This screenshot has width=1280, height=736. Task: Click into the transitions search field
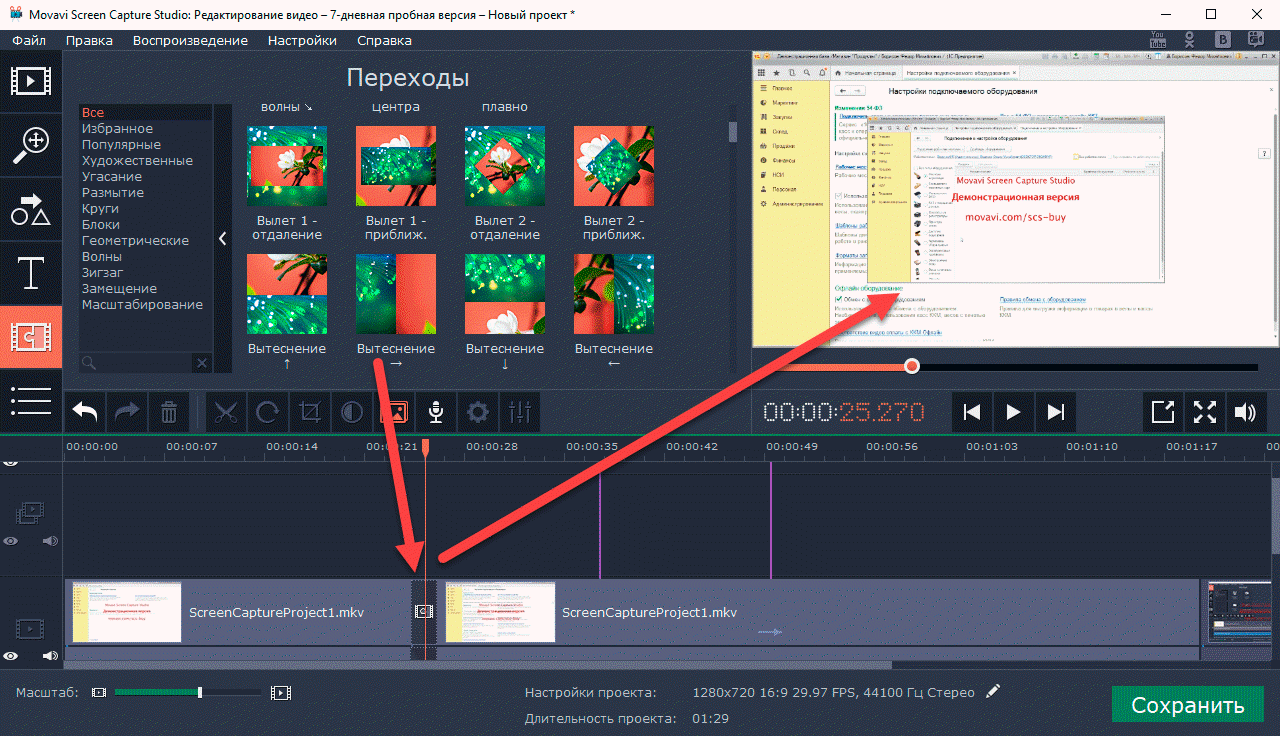137,363
